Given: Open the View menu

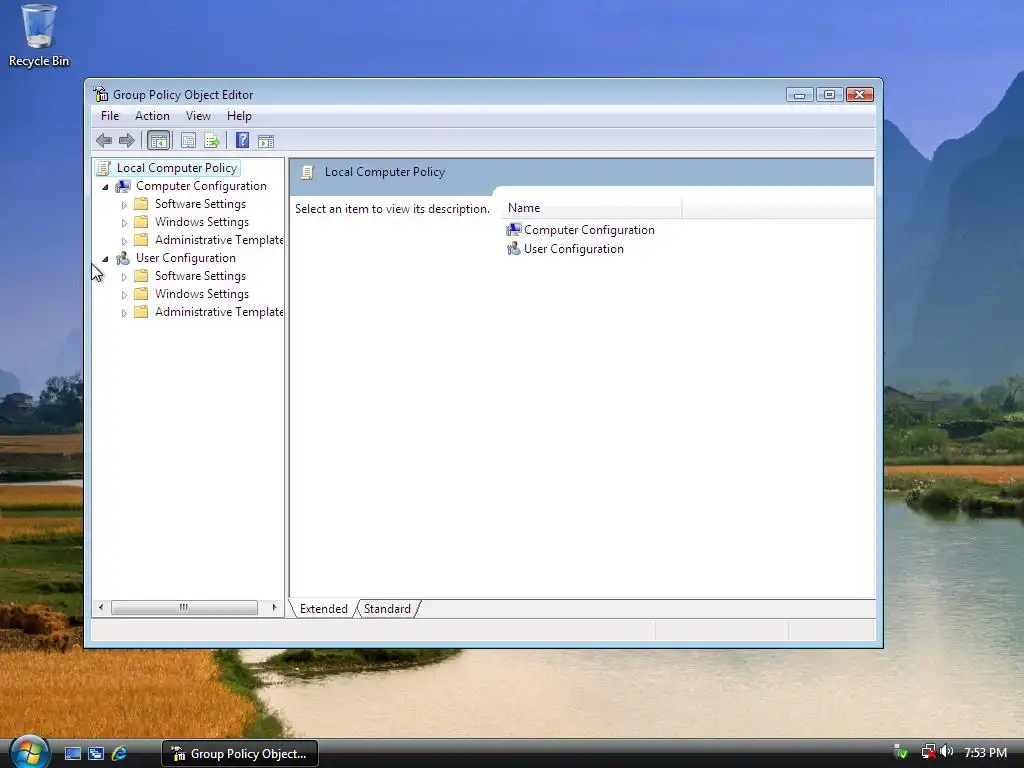Looking at the screenshot, I should tap(198, 116).
